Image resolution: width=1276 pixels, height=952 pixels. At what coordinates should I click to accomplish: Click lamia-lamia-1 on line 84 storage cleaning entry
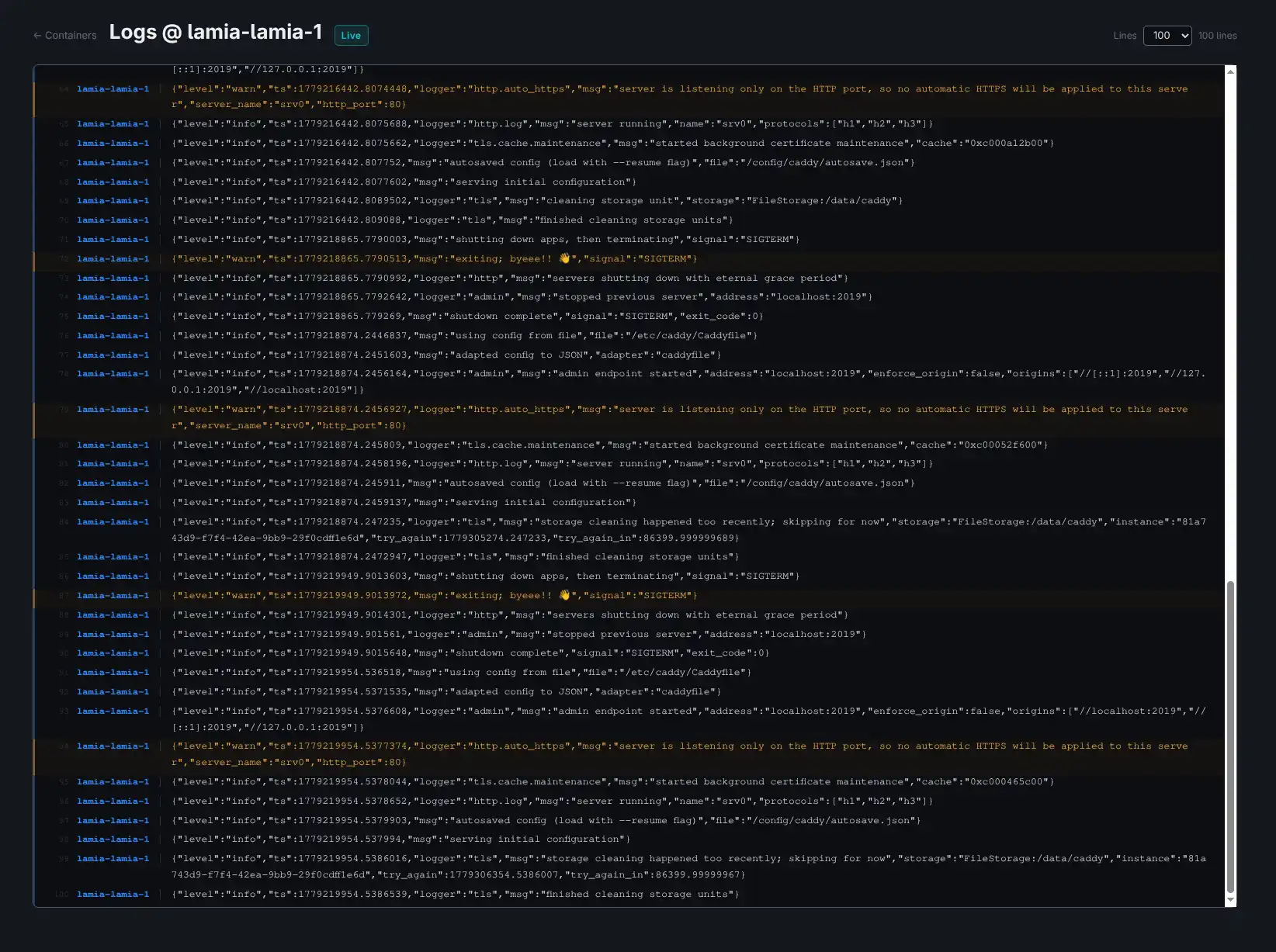click(113, 522)
